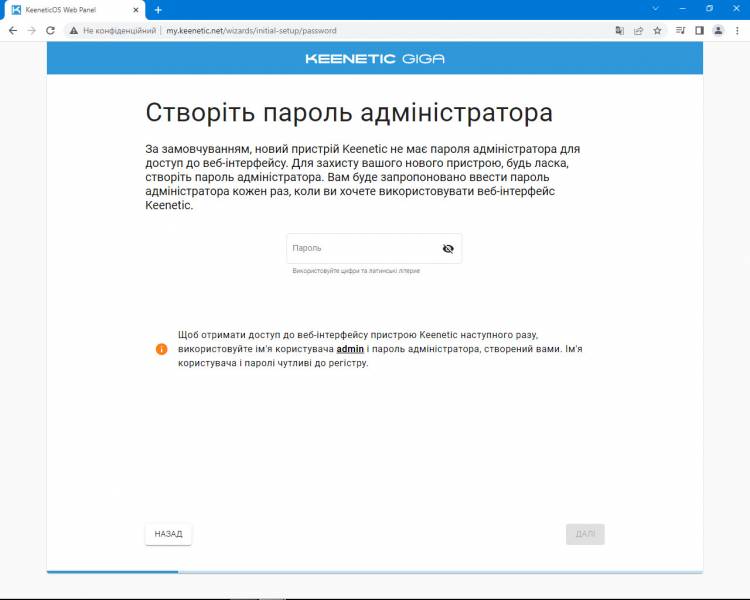Click the browser back arrow

tap(13, 31)
